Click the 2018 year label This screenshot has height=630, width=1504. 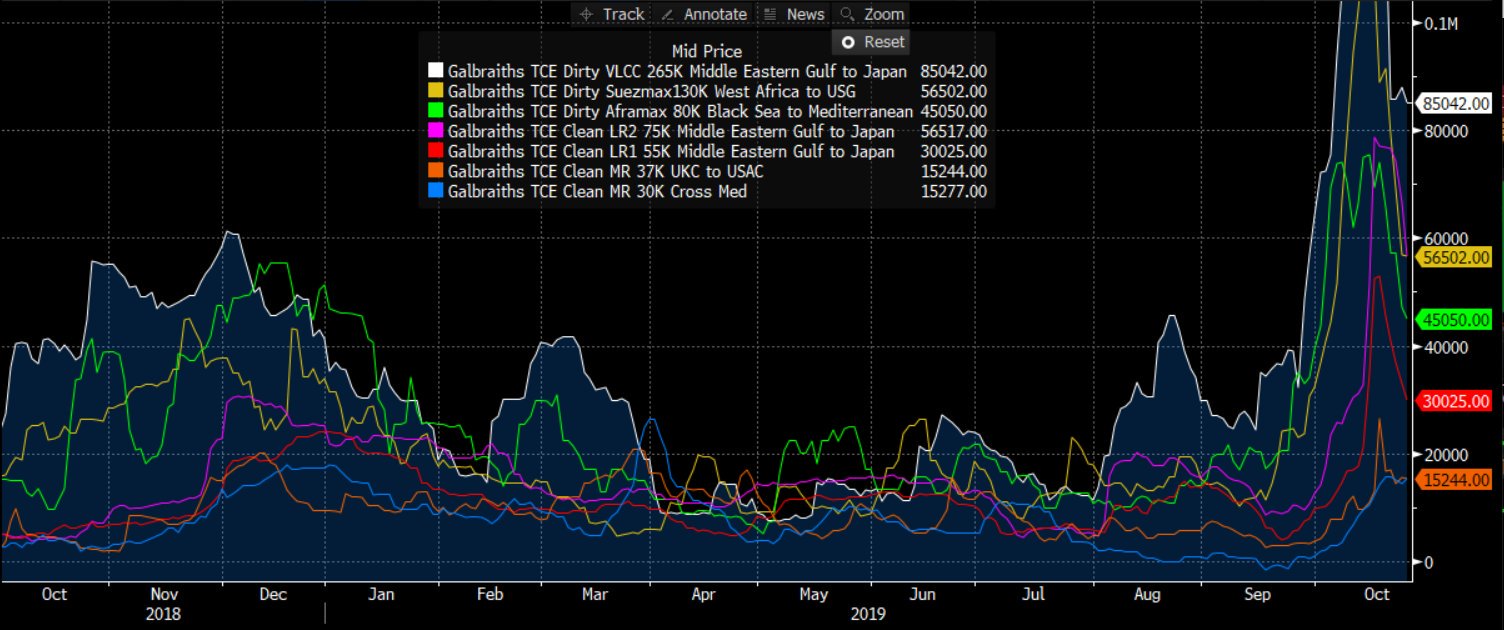pos(165,614)
